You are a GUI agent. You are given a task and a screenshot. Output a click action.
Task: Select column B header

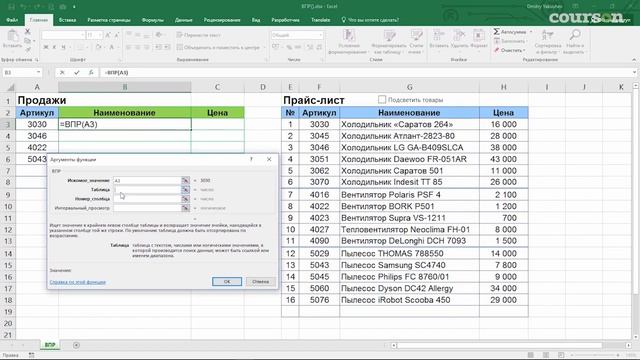pyautogui.click(x=125, y=87)
